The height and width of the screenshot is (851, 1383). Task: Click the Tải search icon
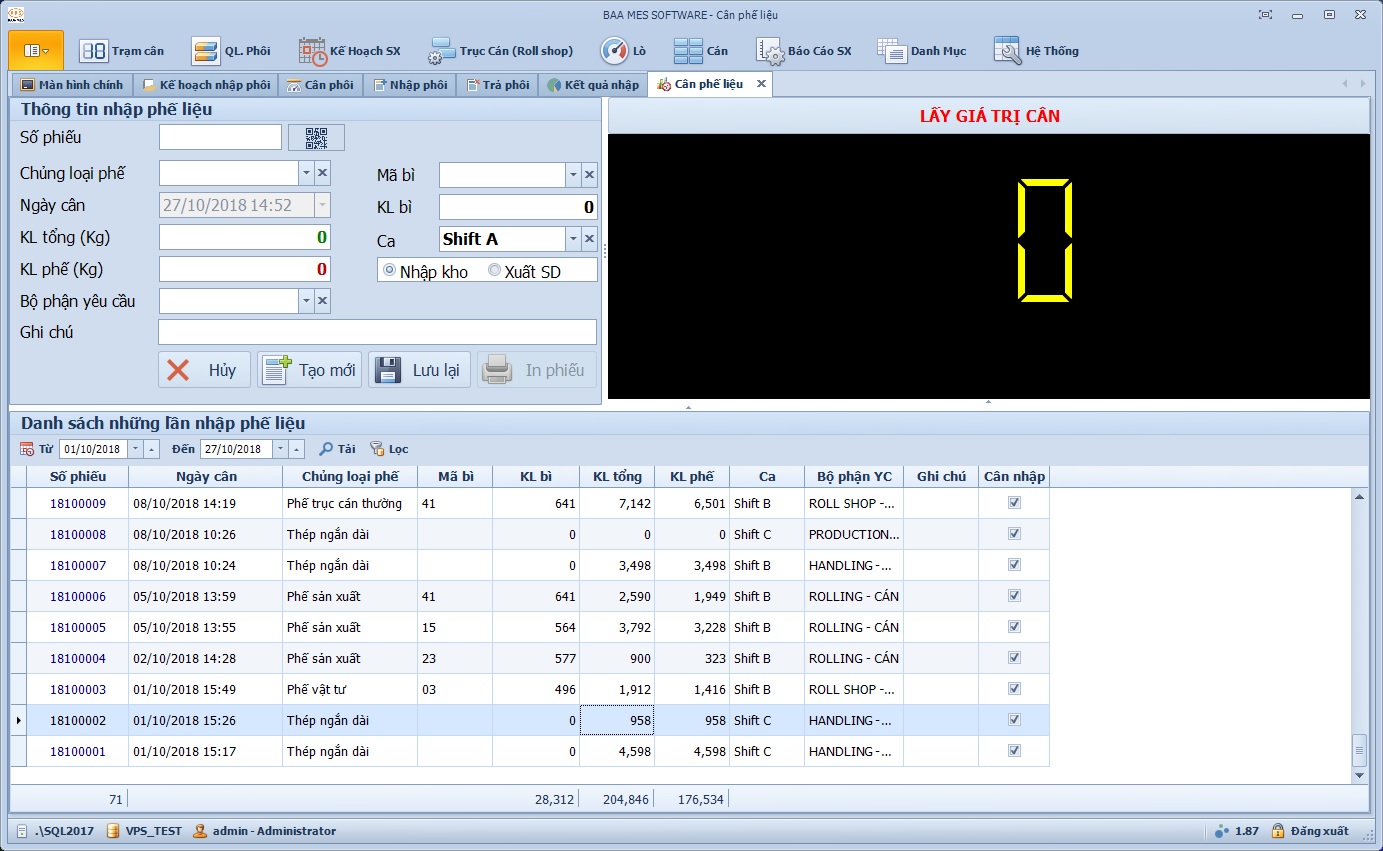click(x=327, y=449)
